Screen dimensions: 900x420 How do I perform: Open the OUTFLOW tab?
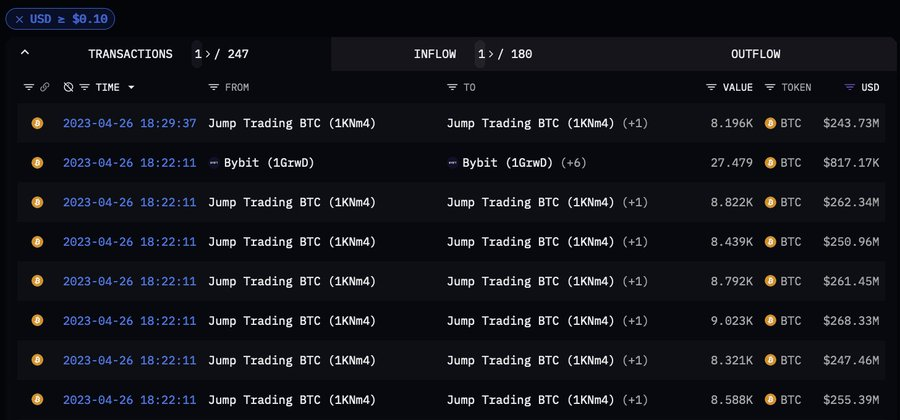(x=755, y=54)
